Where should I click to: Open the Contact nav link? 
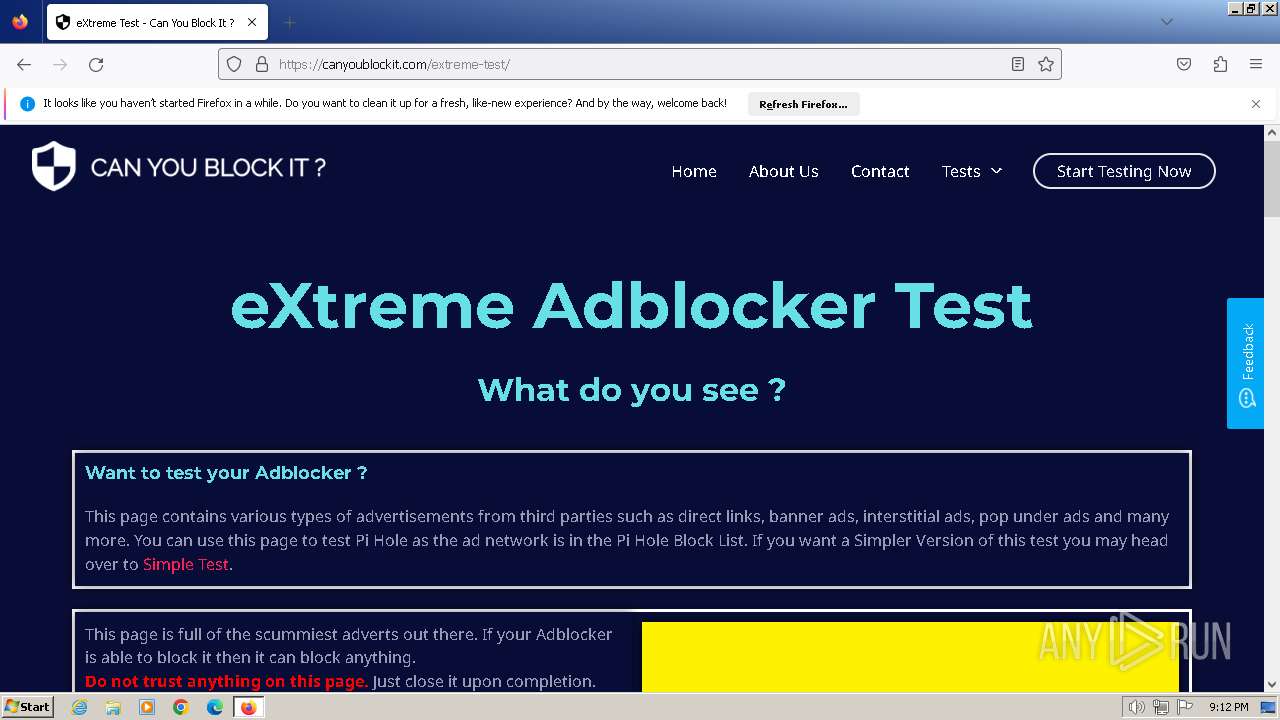(880, 171)
